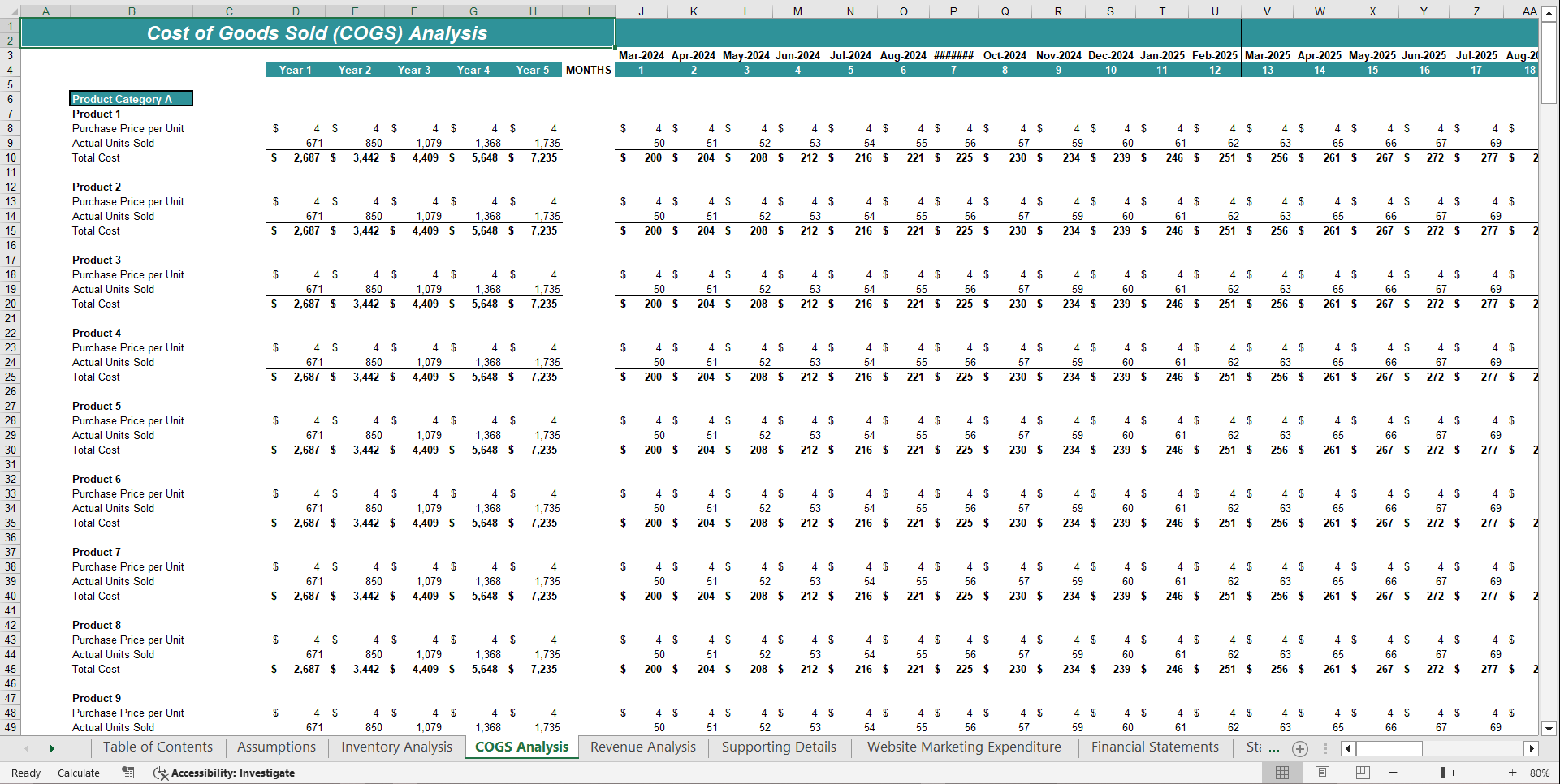Image resolution: width=1560 pixels, height=784 pixels.
Task: Click the next-sheet navigation arrow
Action: click(x=52, y=747)
